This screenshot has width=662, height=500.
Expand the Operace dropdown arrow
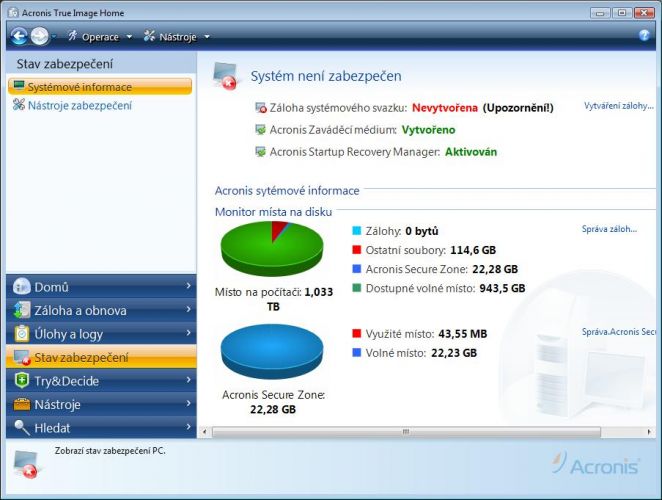click(x=129, y=37)
